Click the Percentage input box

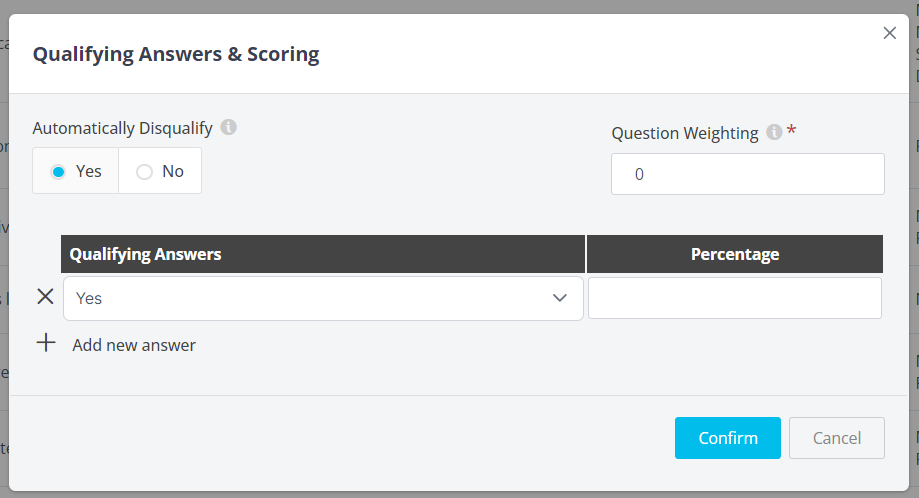[x=734, y=298]
